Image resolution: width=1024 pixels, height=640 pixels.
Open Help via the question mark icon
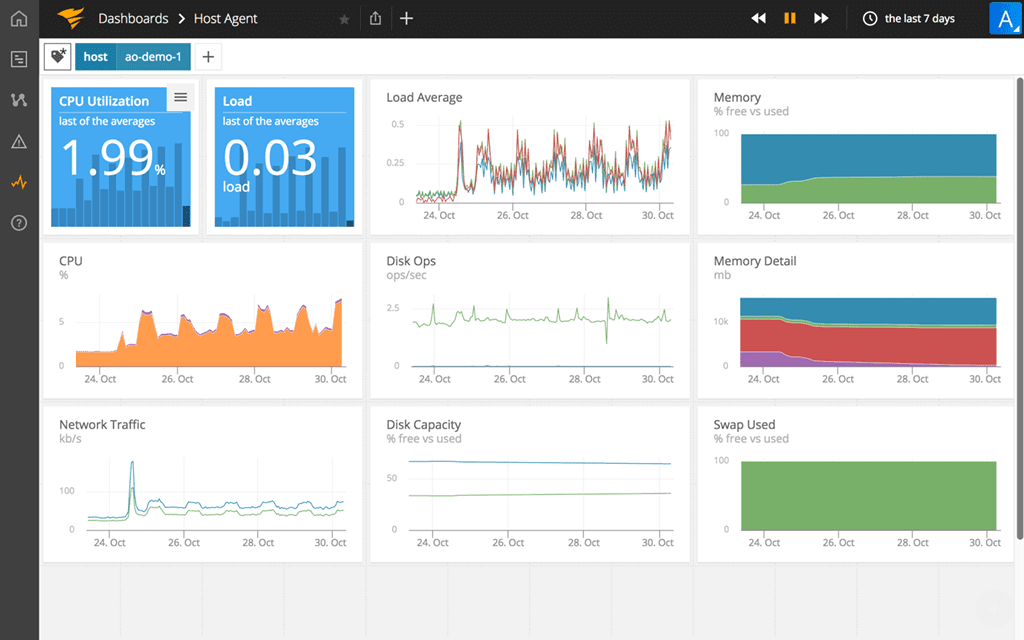tap(18, 223)
